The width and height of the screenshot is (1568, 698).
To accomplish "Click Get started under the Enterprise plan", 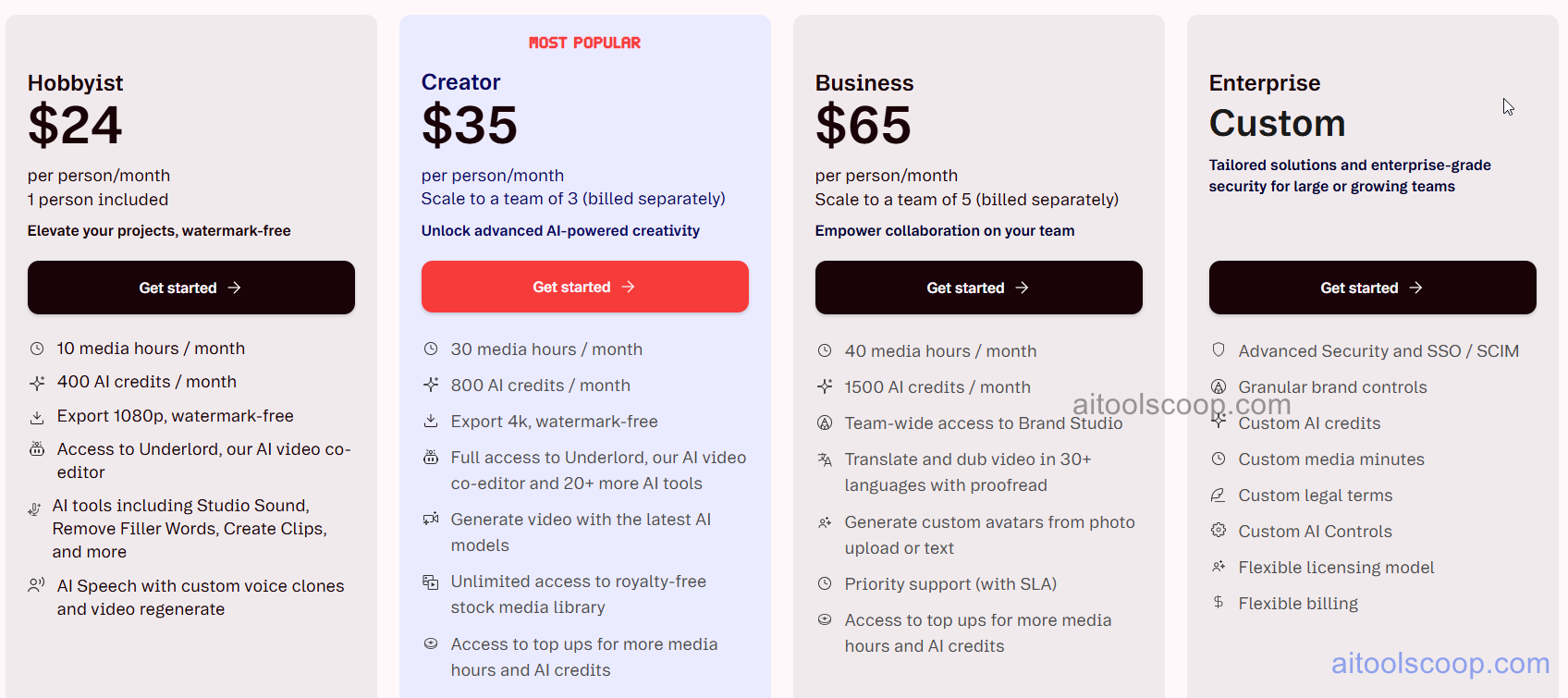I will tap(1372, 288).
